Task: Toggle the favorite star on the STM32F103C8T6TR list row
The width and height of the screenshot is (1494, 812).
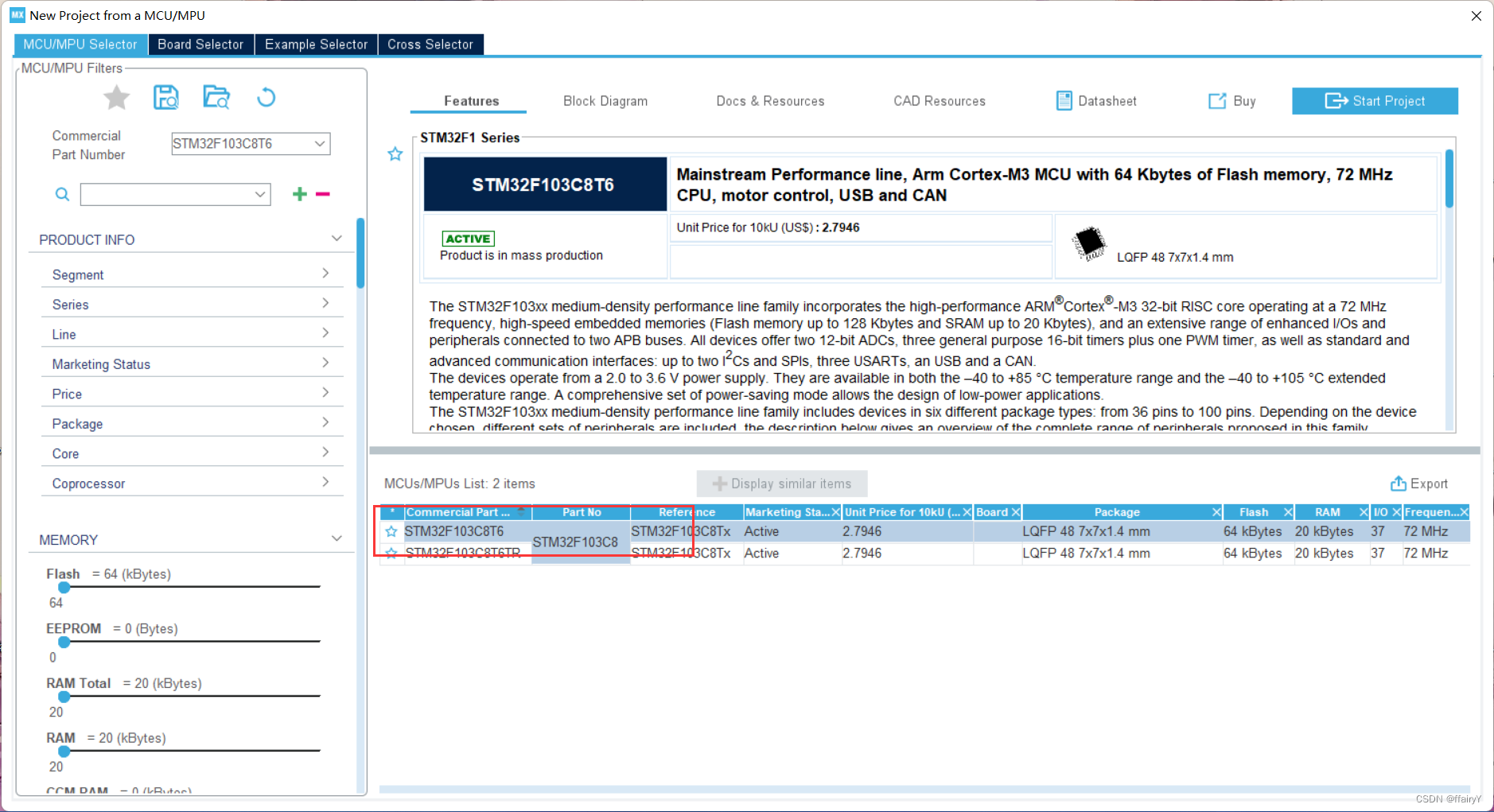Action: tap(391, 554)
